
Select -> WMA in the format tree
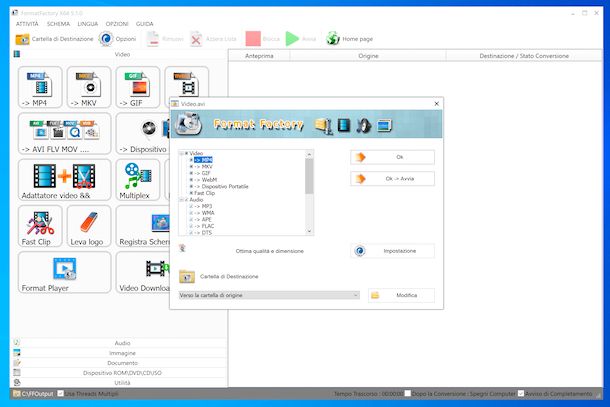204,213
